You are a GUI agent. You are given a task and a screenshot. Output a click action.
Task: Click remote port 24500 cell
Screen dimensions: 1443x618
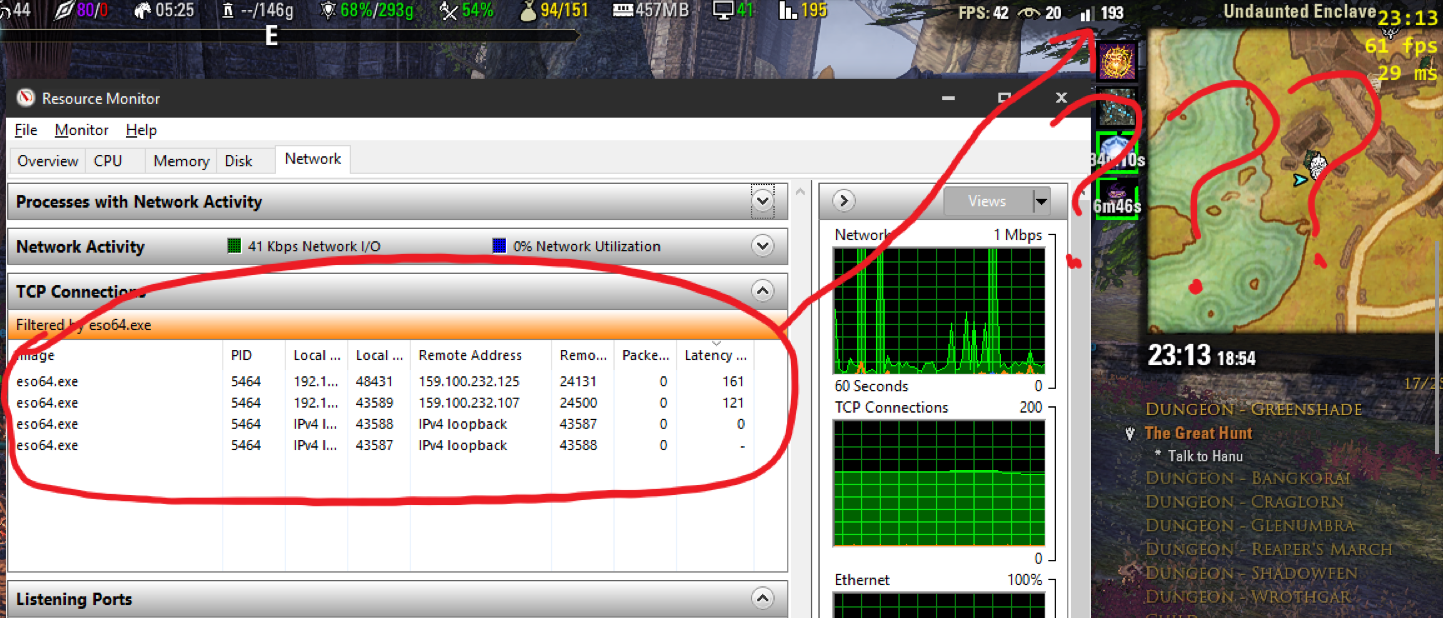(578, 403)
